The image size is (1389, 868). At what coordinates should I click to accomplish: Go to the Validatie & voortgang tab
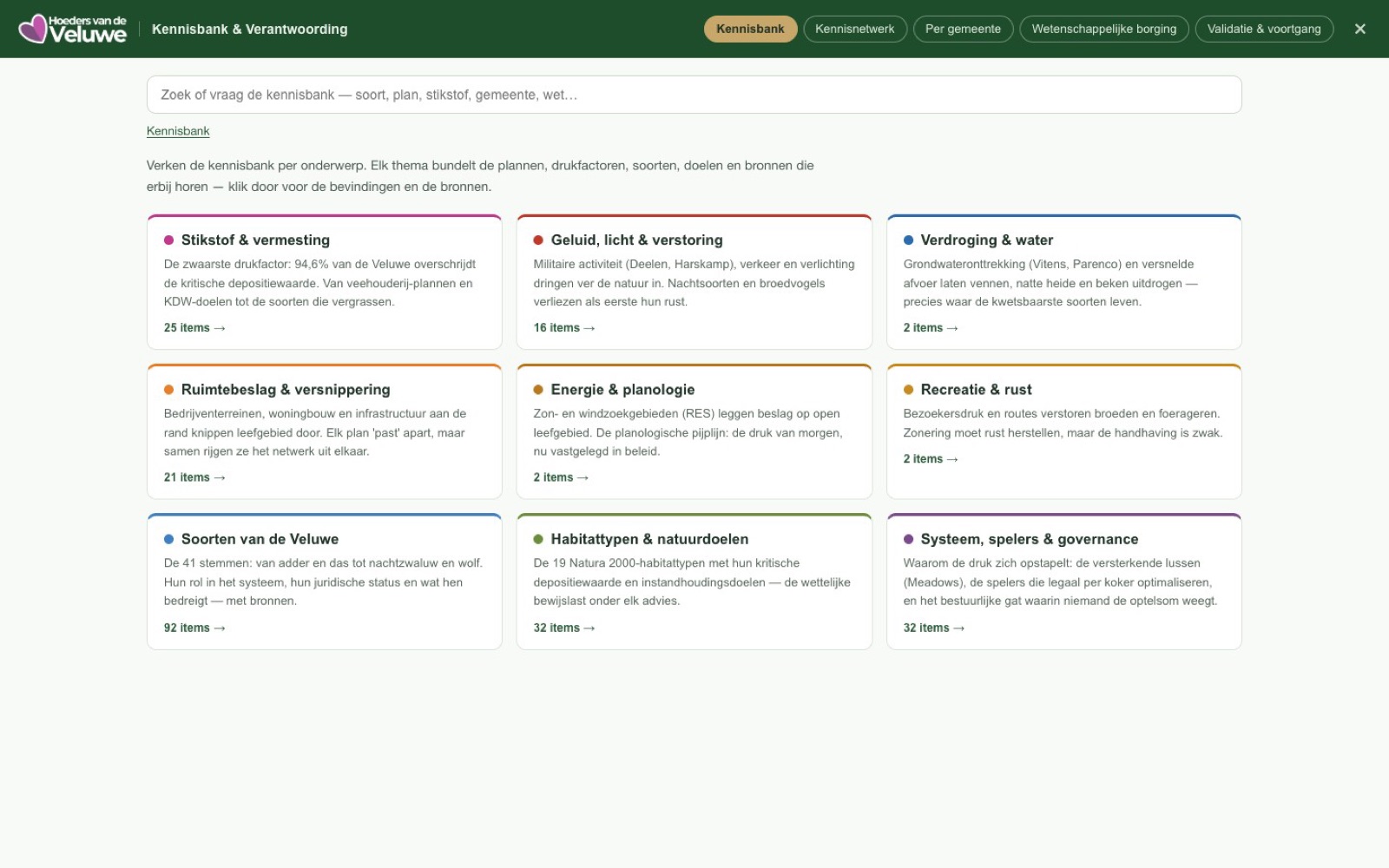coord(1264,29)
